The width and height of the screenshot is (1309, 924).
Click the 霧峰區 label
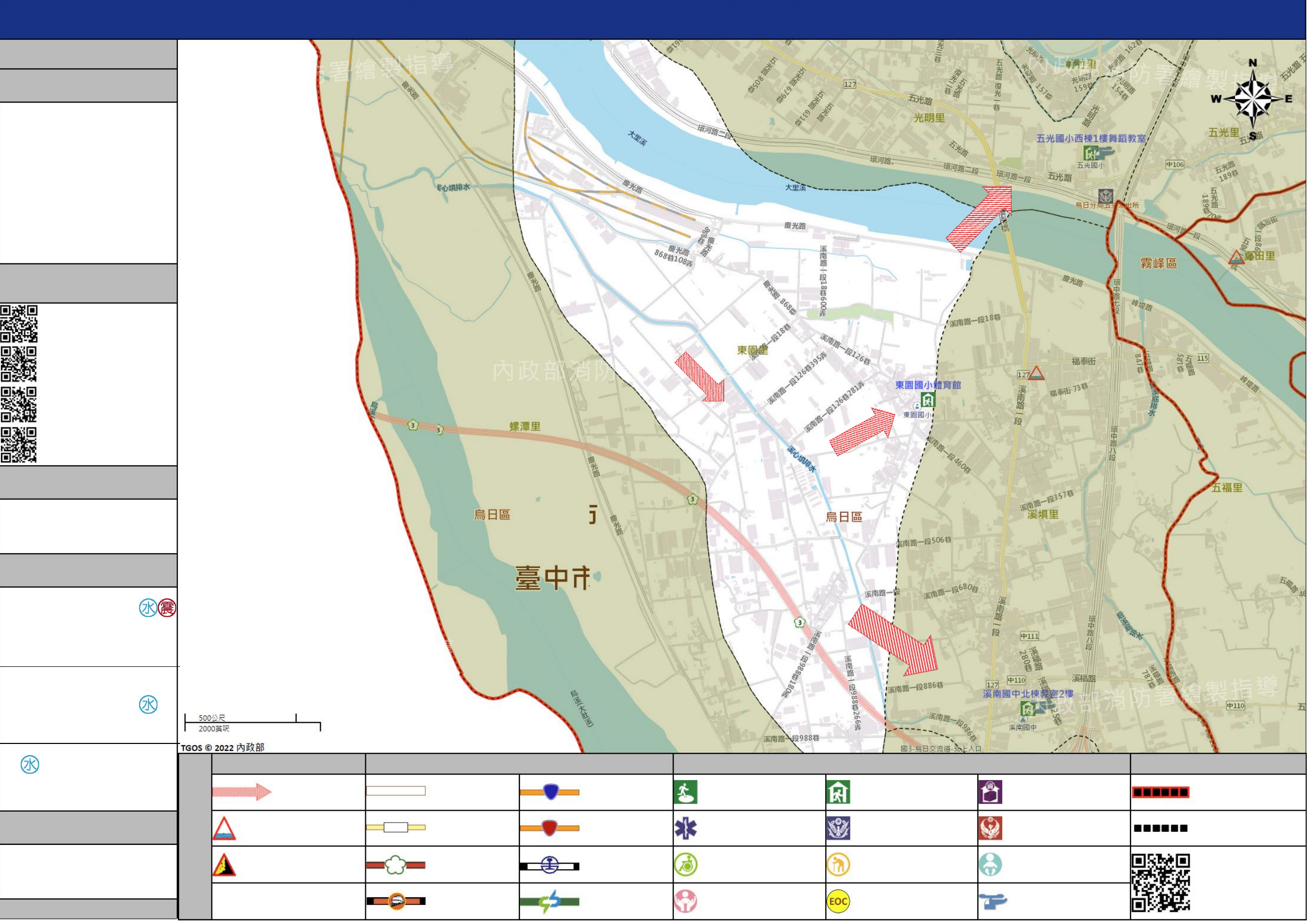[1159, 263]
